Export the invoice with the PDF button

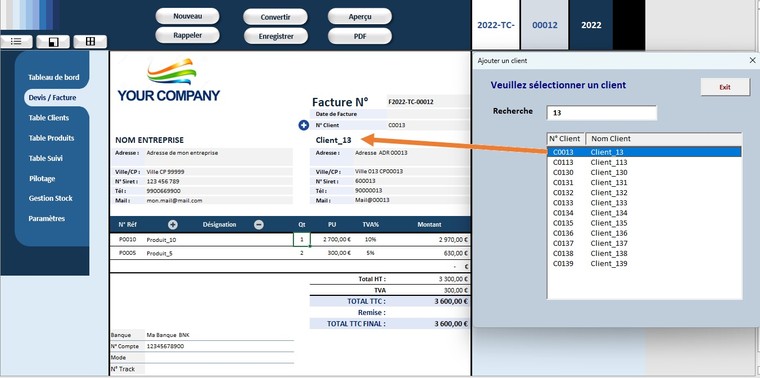[360, 36]
